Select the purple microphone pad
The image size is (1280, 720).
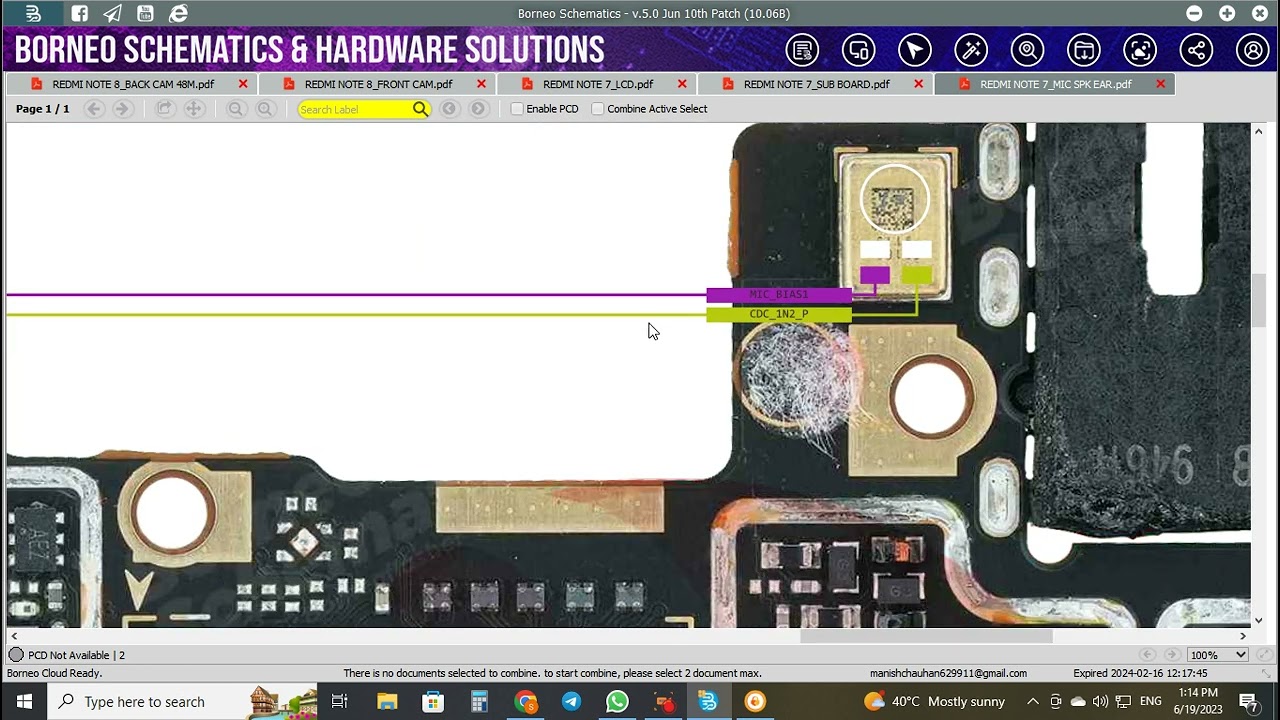pos(875,275)
